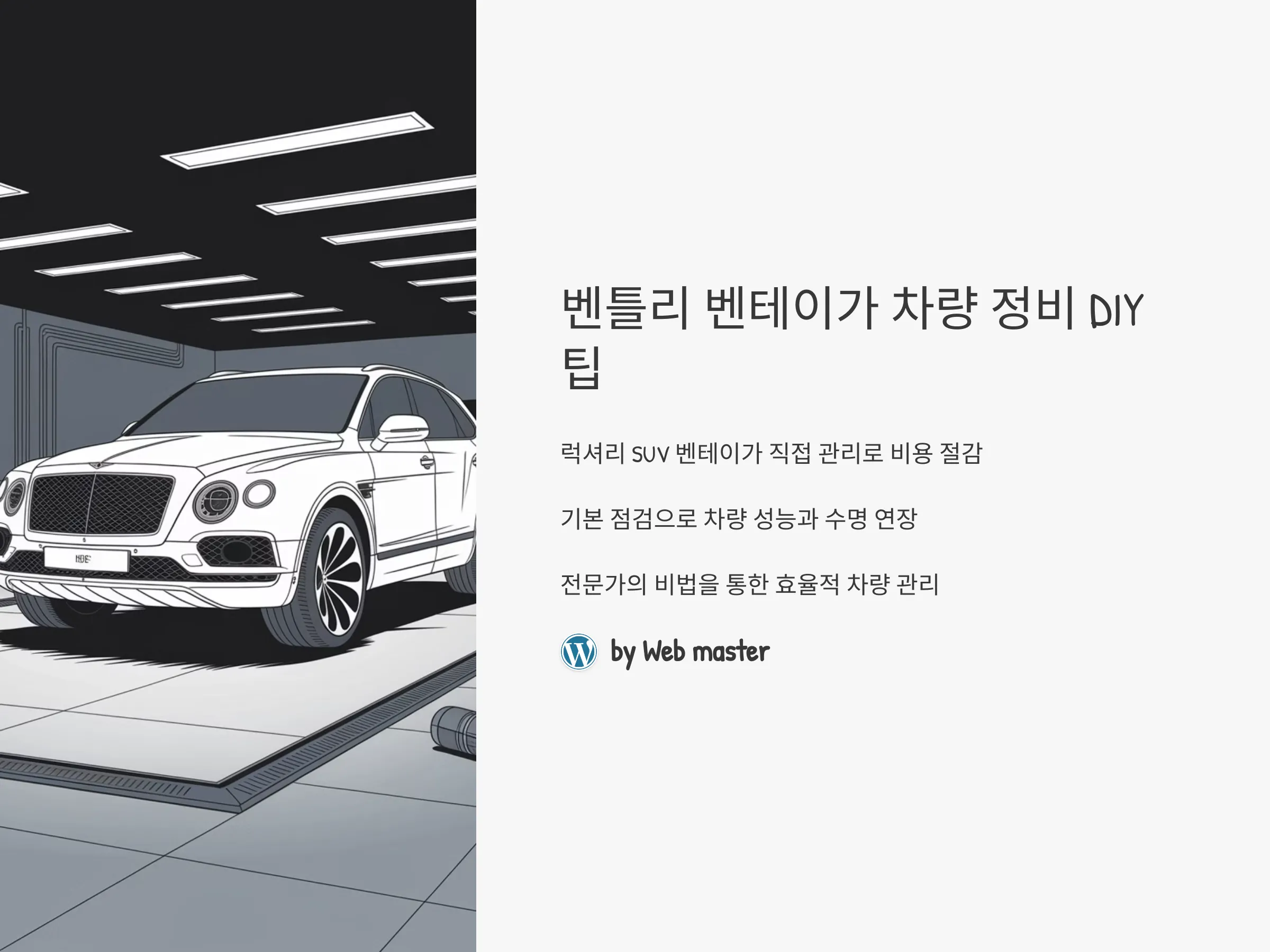Click the smaller outer round headlight

pos(258,495)
